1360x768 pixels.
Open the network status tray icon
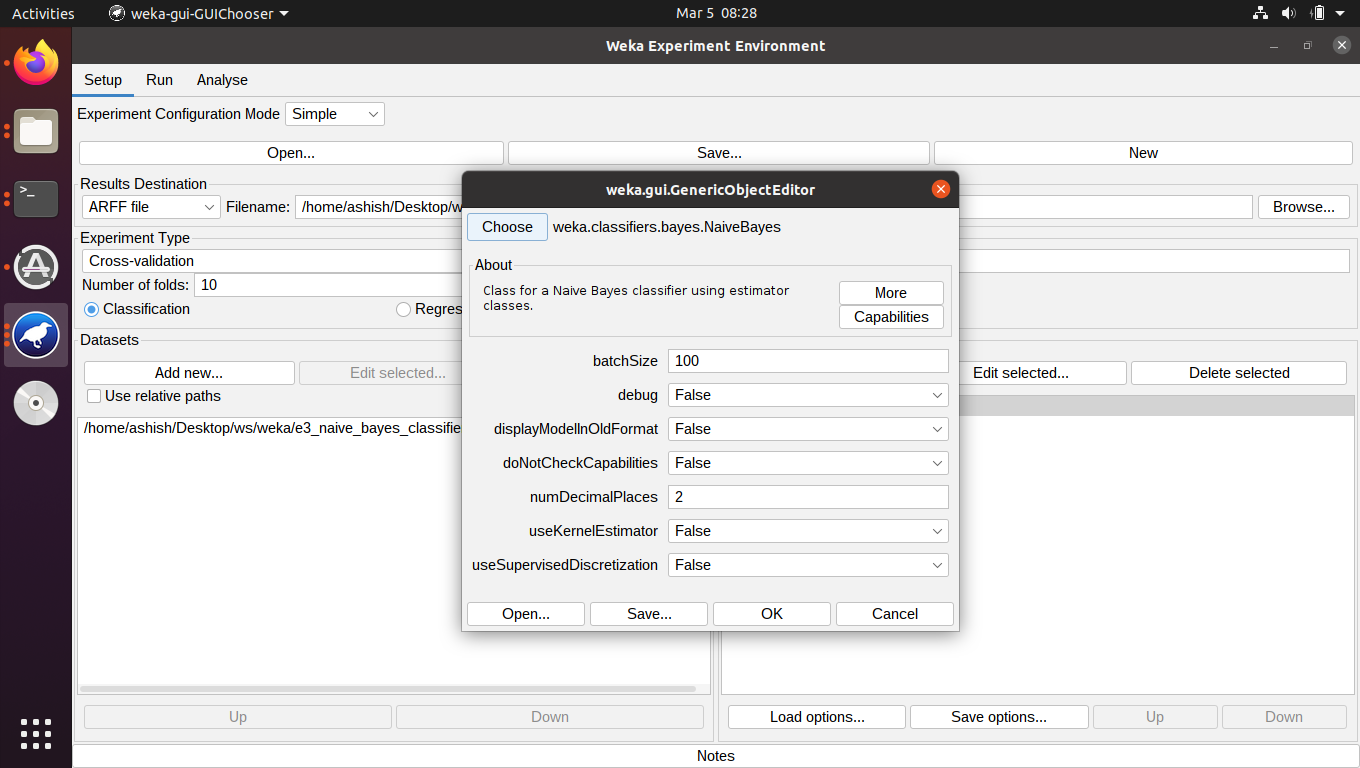pos(1260,13)
